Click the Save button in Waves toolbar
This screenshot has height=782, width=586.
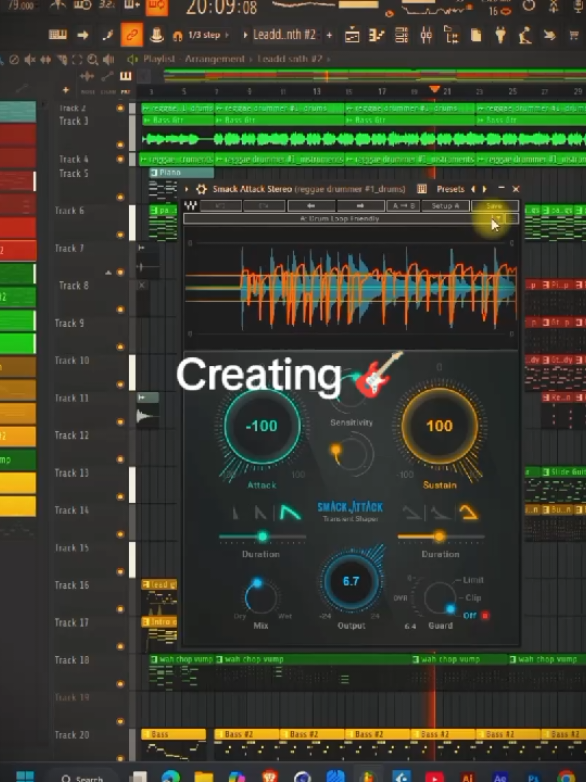click(494, 205)
